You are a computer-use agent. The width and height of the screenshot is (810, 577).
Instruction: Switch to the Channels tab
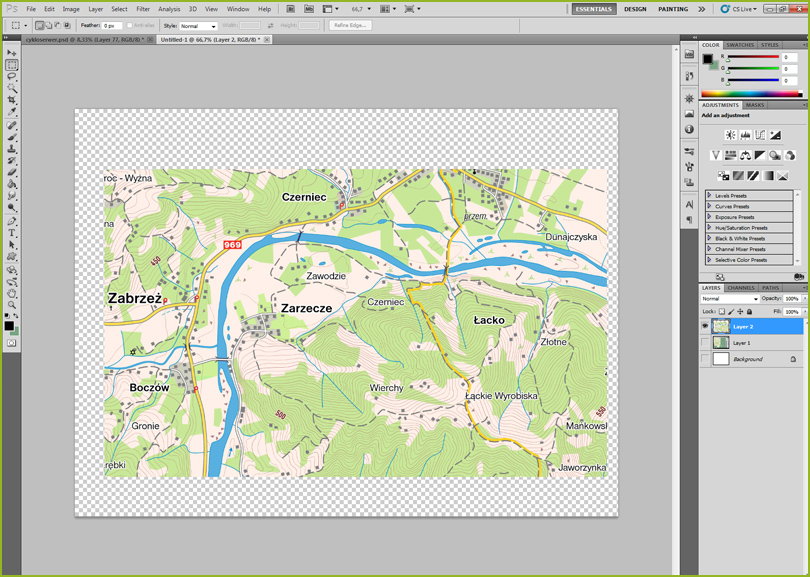(x=741, y=288)
